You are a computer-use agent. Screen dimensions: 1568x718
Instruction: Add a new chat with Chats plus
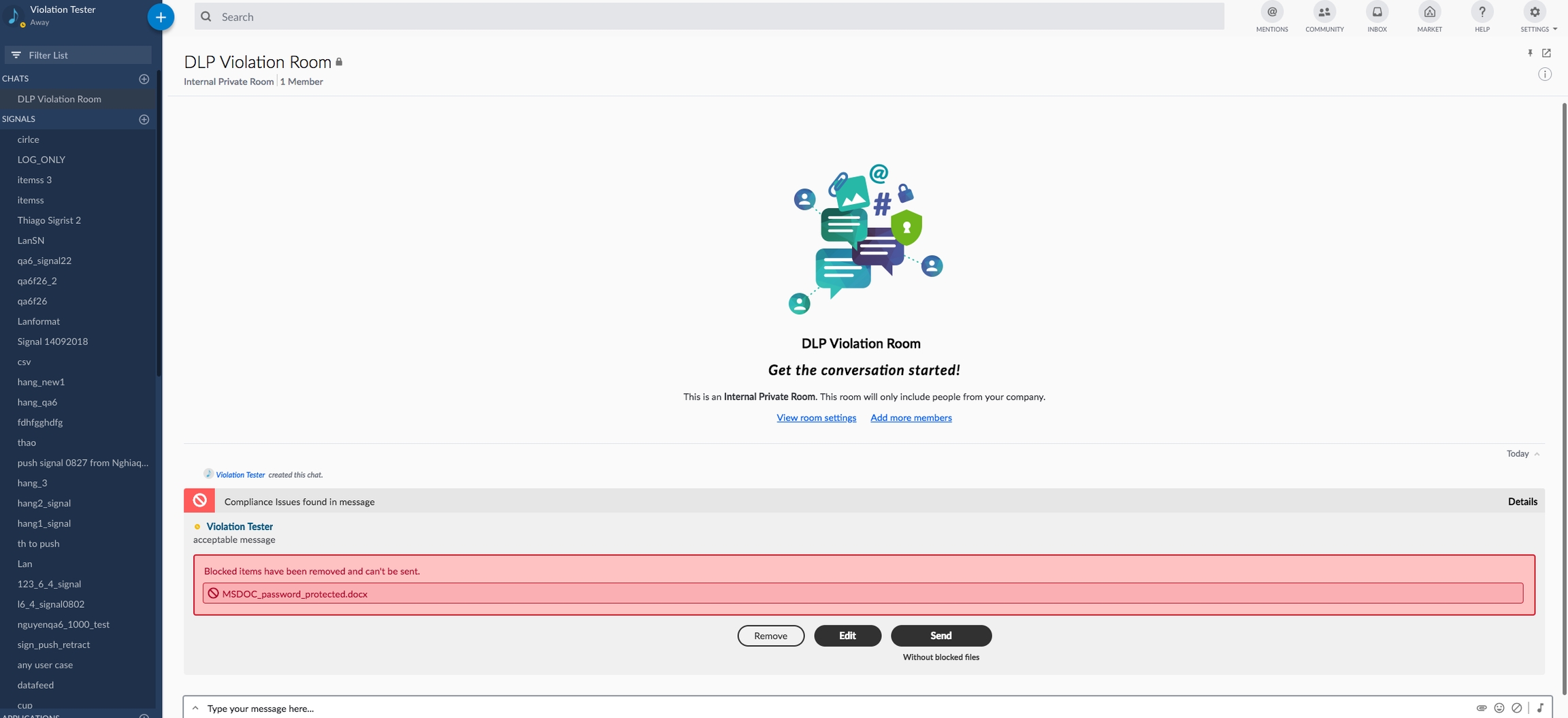point(144,79)
